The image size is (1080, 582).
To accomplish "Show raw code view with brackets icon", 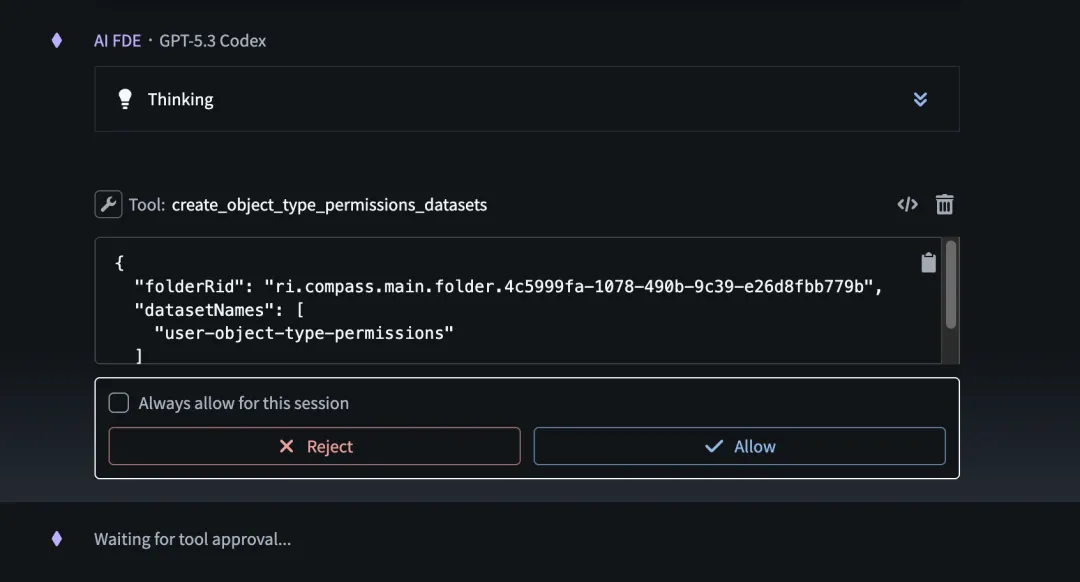I will tap(907, 205).
